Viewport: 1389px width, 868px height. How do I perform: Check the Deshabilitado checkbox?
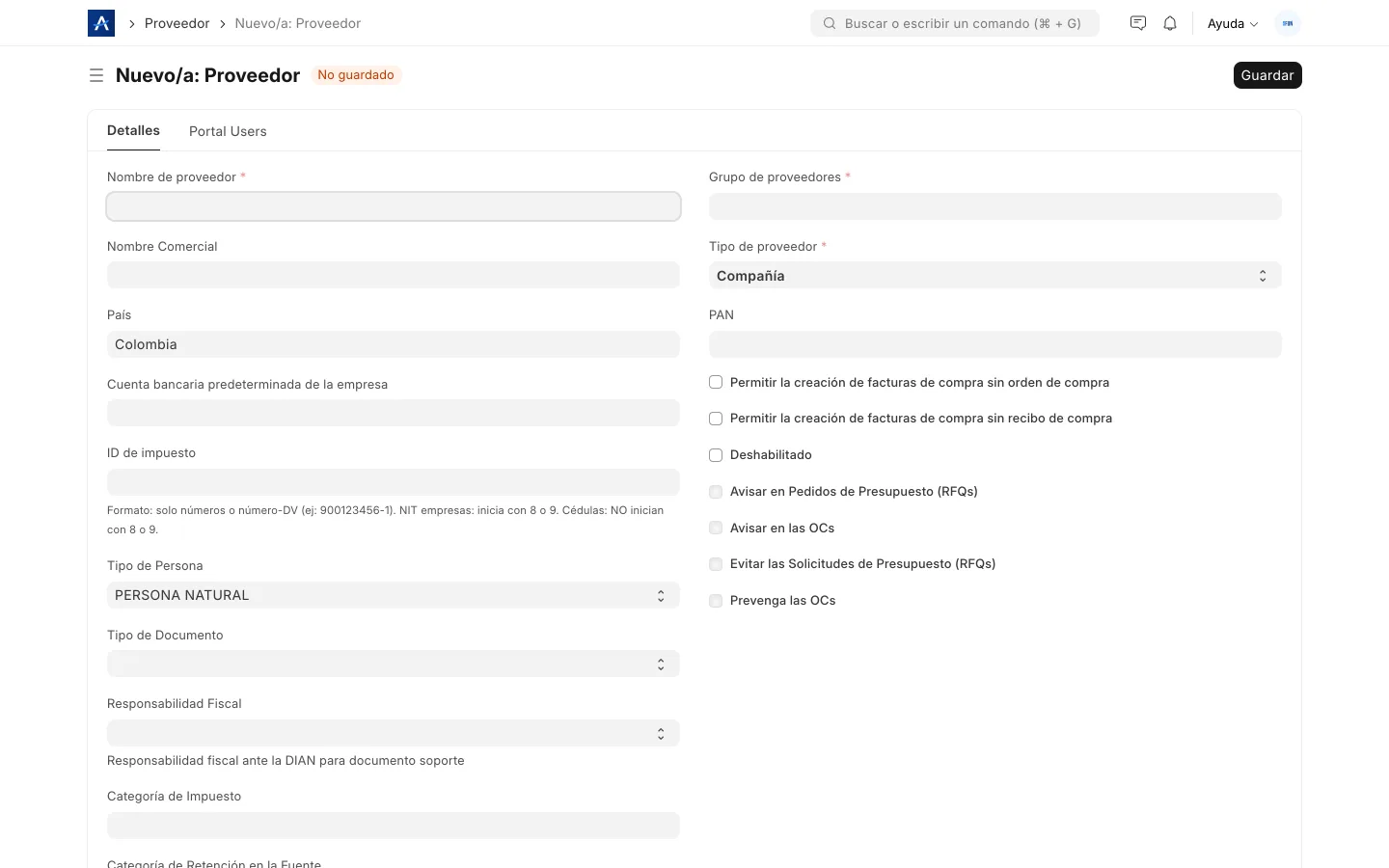tap(716, 455)
